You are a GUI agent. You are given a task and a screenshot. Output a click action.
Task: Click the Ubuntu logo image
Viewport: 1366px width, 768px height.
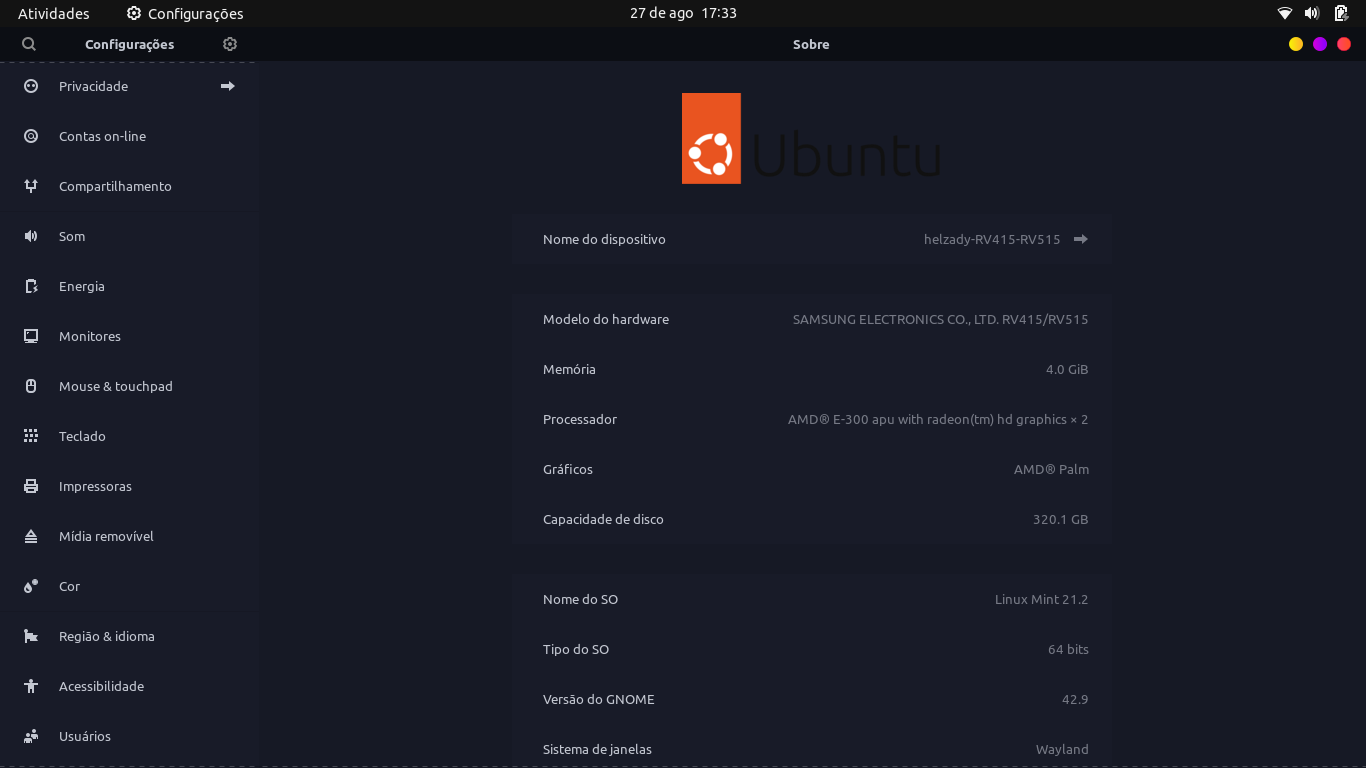[811, 138]
